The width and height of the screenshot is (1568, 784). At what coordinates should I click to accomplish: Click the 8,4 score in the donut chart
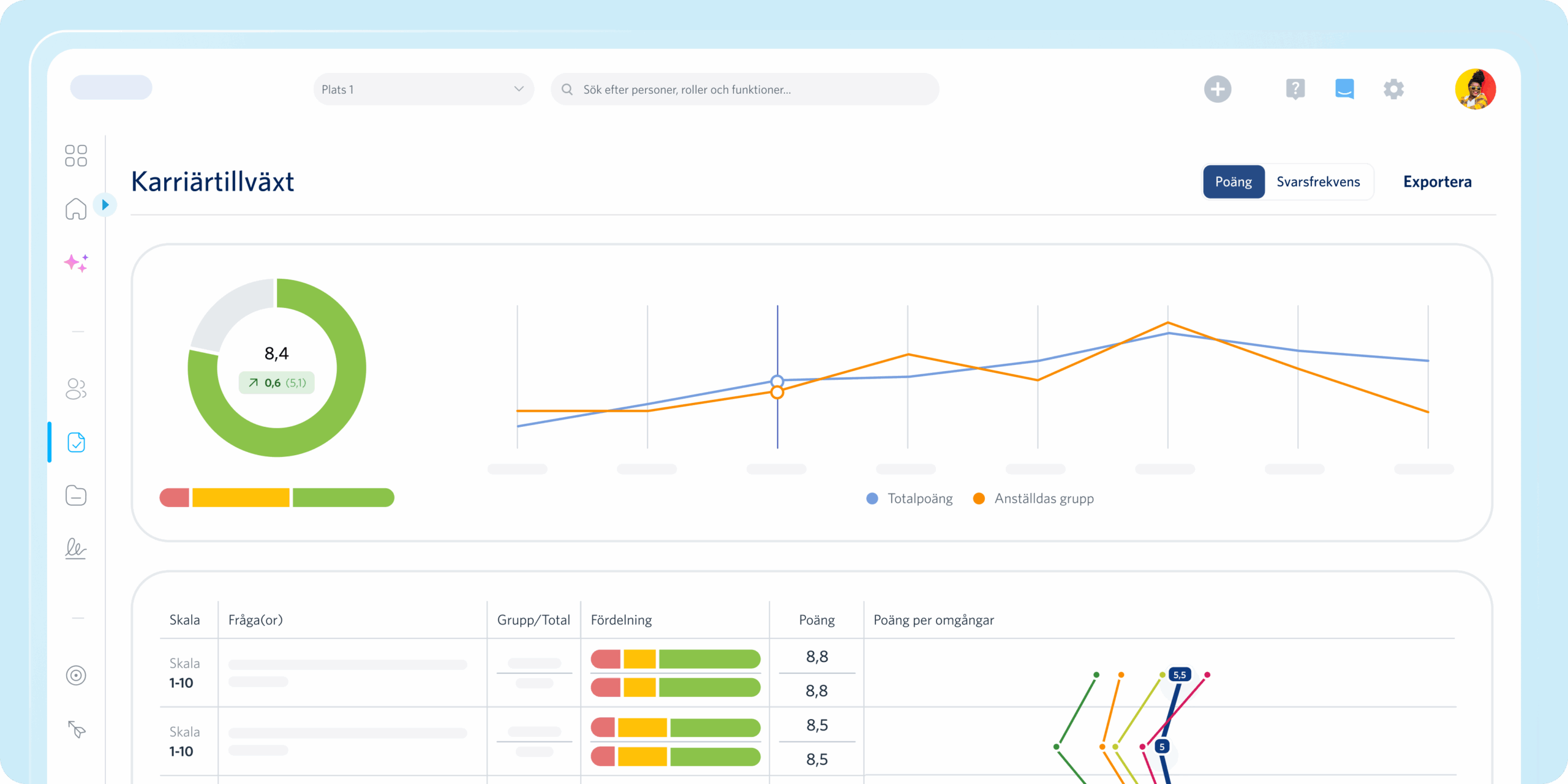coord(276,353)
